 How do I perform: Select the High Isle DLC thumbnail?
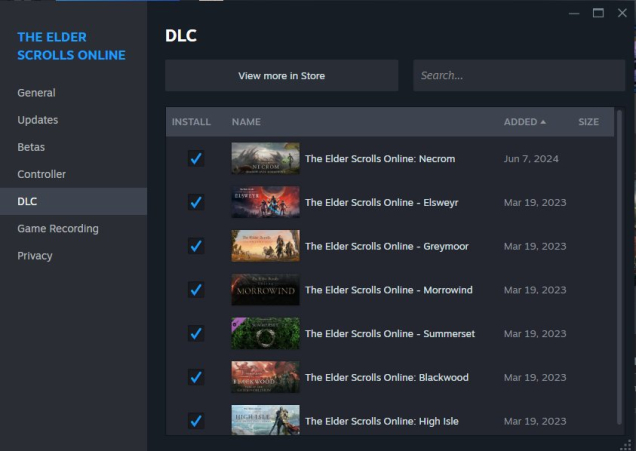265,420
